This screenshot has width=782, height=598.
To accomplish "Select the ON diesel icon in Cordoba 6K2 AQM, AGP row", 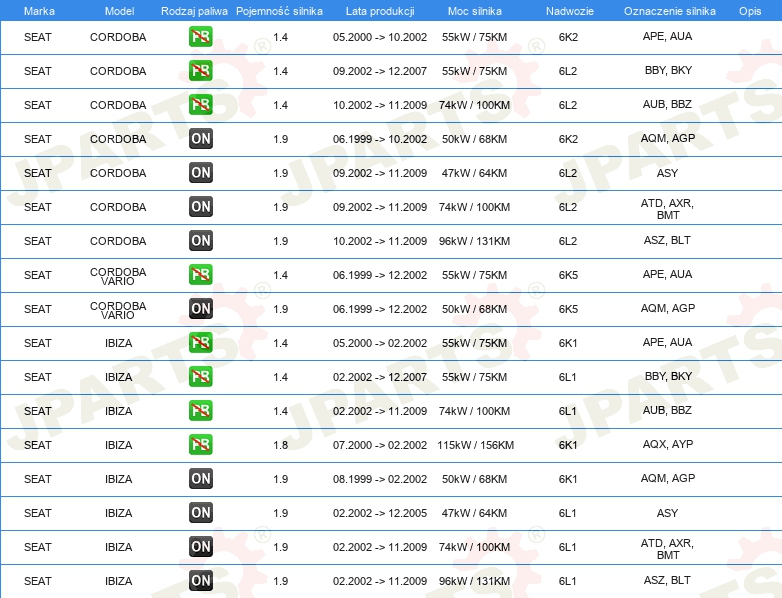I will point(200,139).
